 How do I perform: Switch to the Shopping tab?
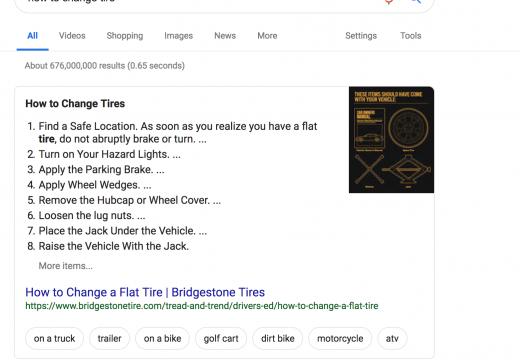point(125,36)
